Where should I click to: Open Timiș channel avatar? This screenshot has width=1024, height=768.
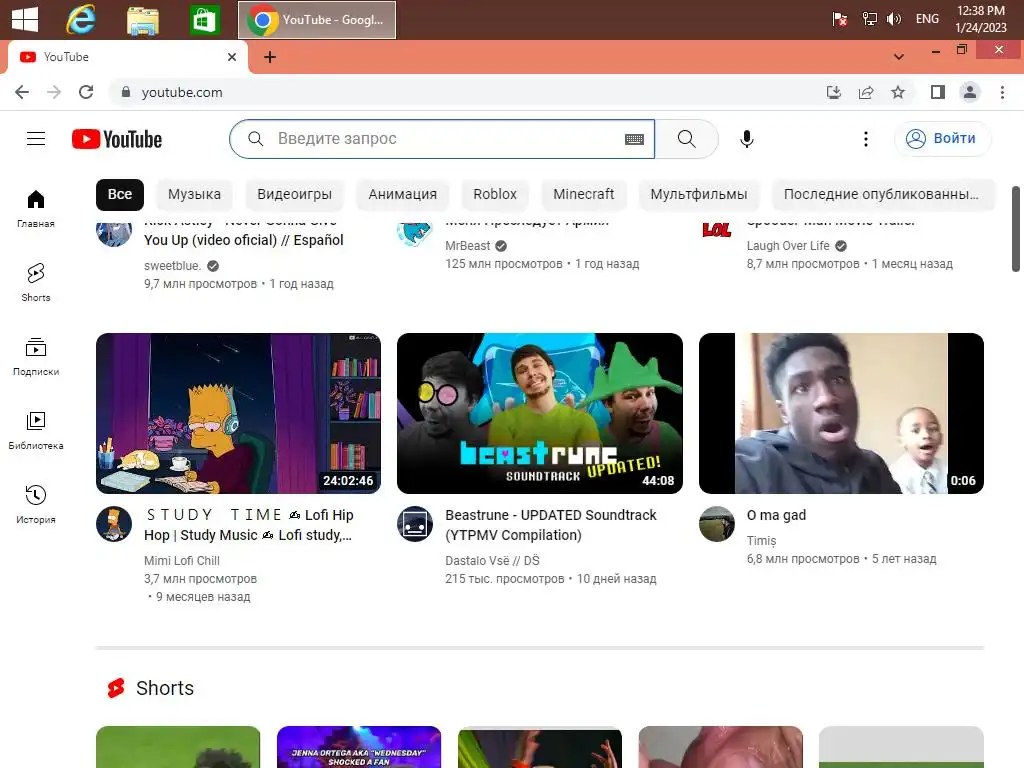716,524
